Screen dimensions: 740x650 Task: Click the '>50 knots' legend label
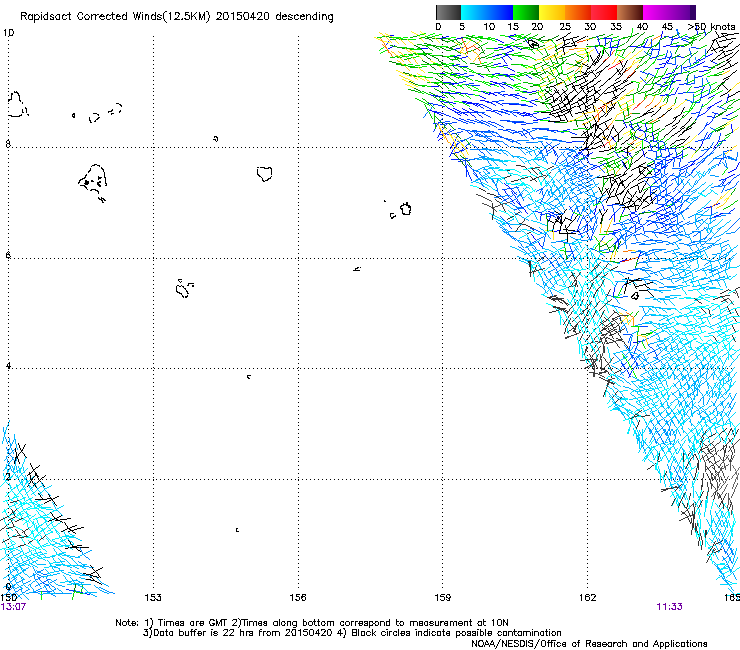tap(711, 27)
